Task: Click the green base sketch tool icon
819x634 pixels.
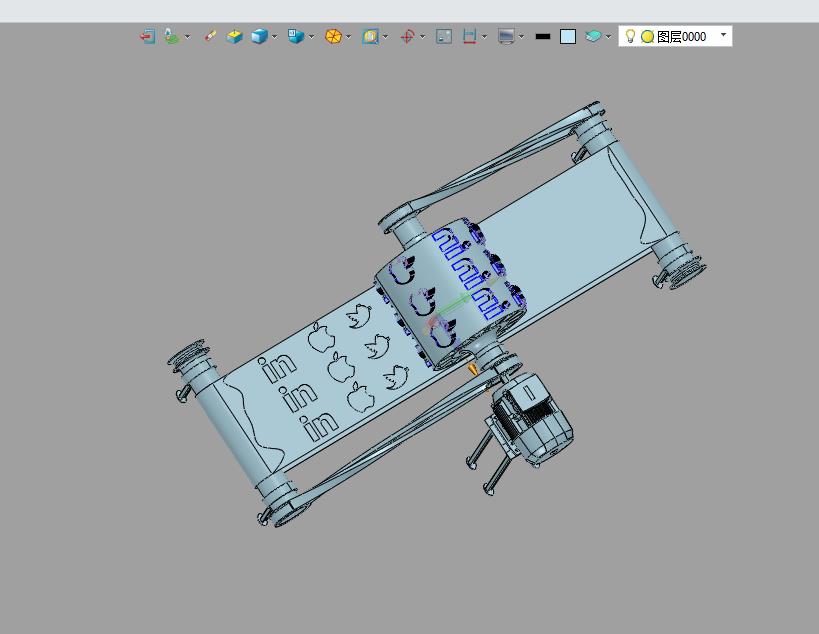Action: 171,36
